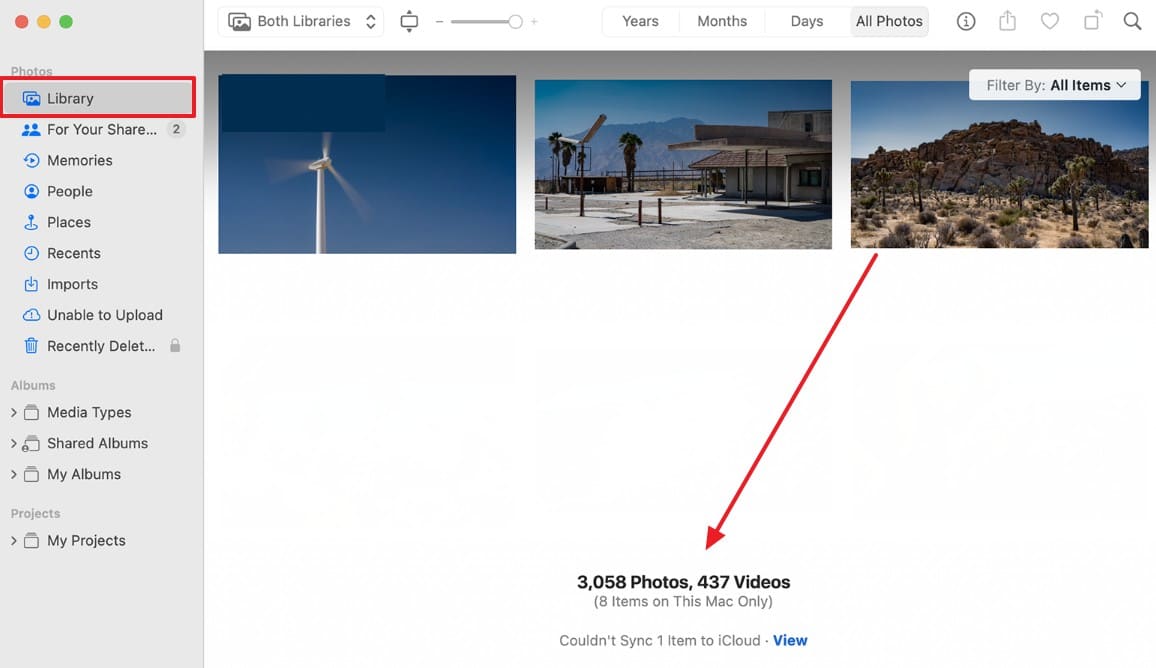Image resolution: width=1156 pixels, height=668 pixels.
Task: Expand the My Projects folder
Action: pos(13,540)
